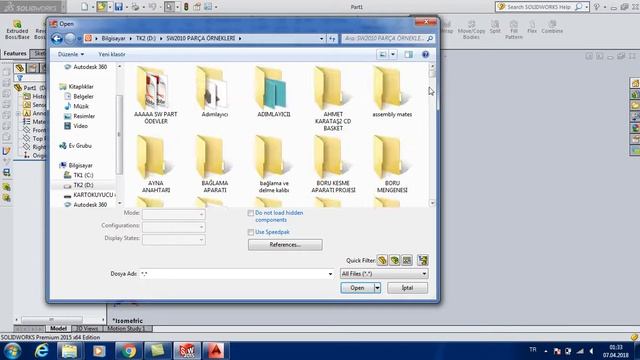Click the Rebuild traffic light icon
640x360 pixels.
186,7
